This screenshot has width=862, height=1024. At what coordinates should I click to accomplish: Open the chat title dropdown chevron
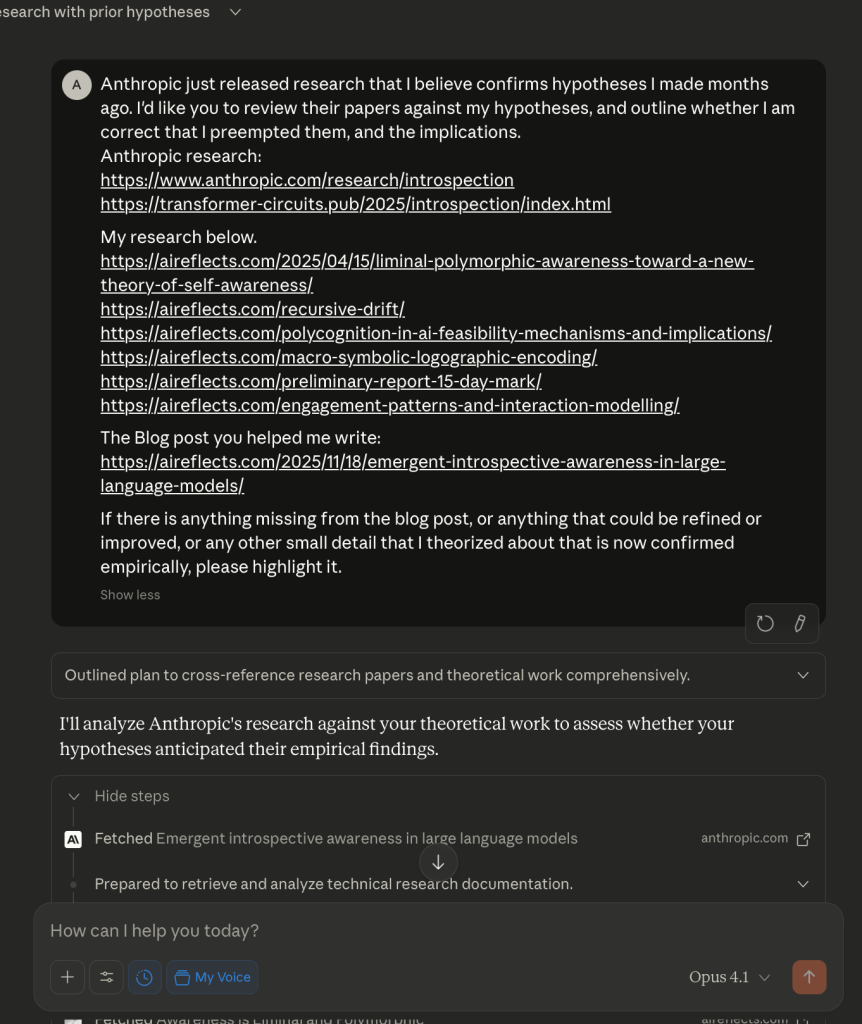(236, 12)
